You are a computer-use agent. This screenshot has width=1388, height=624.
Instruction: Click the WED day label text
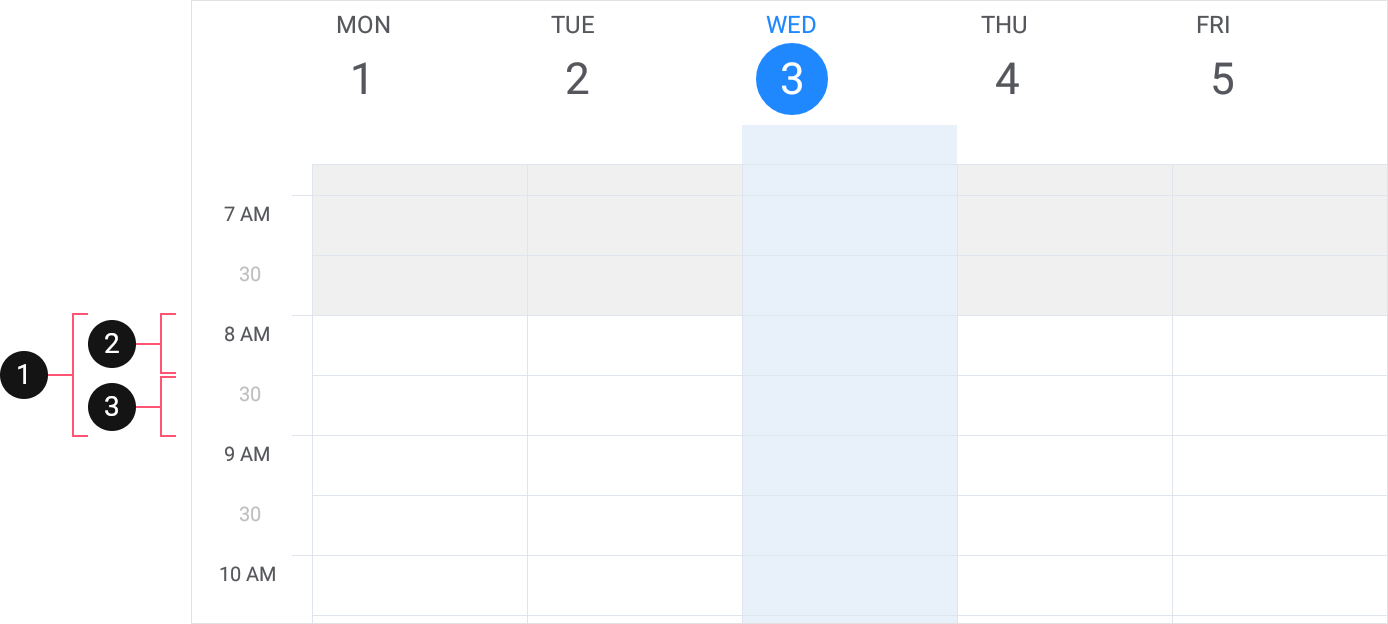click(x=791, y=25)
